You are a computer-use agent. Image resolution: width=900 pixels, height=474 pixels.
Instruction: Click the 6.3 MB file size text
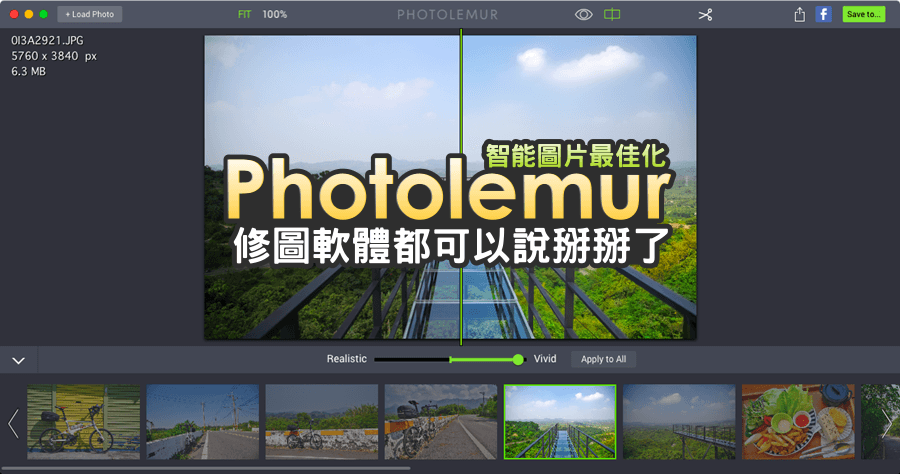28,72
